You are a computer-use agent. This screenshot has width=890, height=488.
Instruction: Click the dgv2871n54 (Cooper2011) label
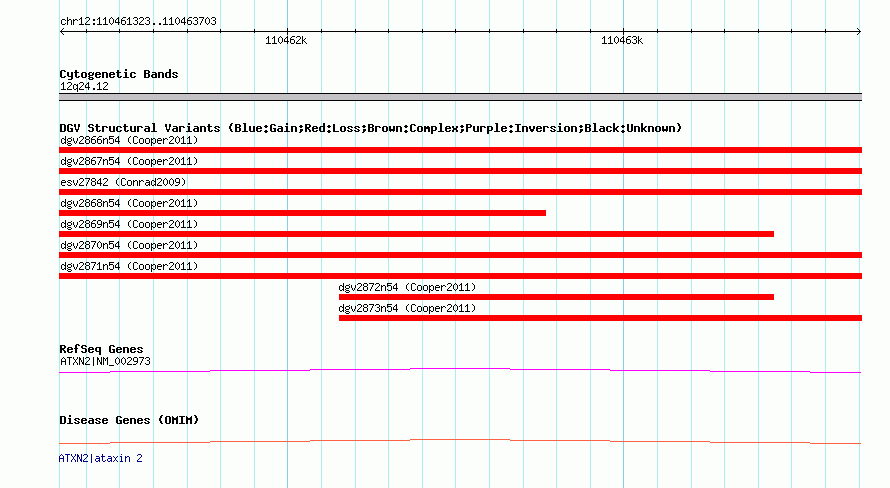pos(129,266)
